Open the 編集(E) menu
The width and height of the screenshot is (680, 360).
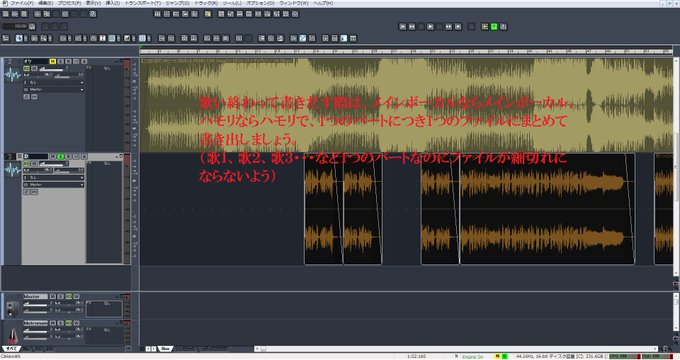pos(46,3)
